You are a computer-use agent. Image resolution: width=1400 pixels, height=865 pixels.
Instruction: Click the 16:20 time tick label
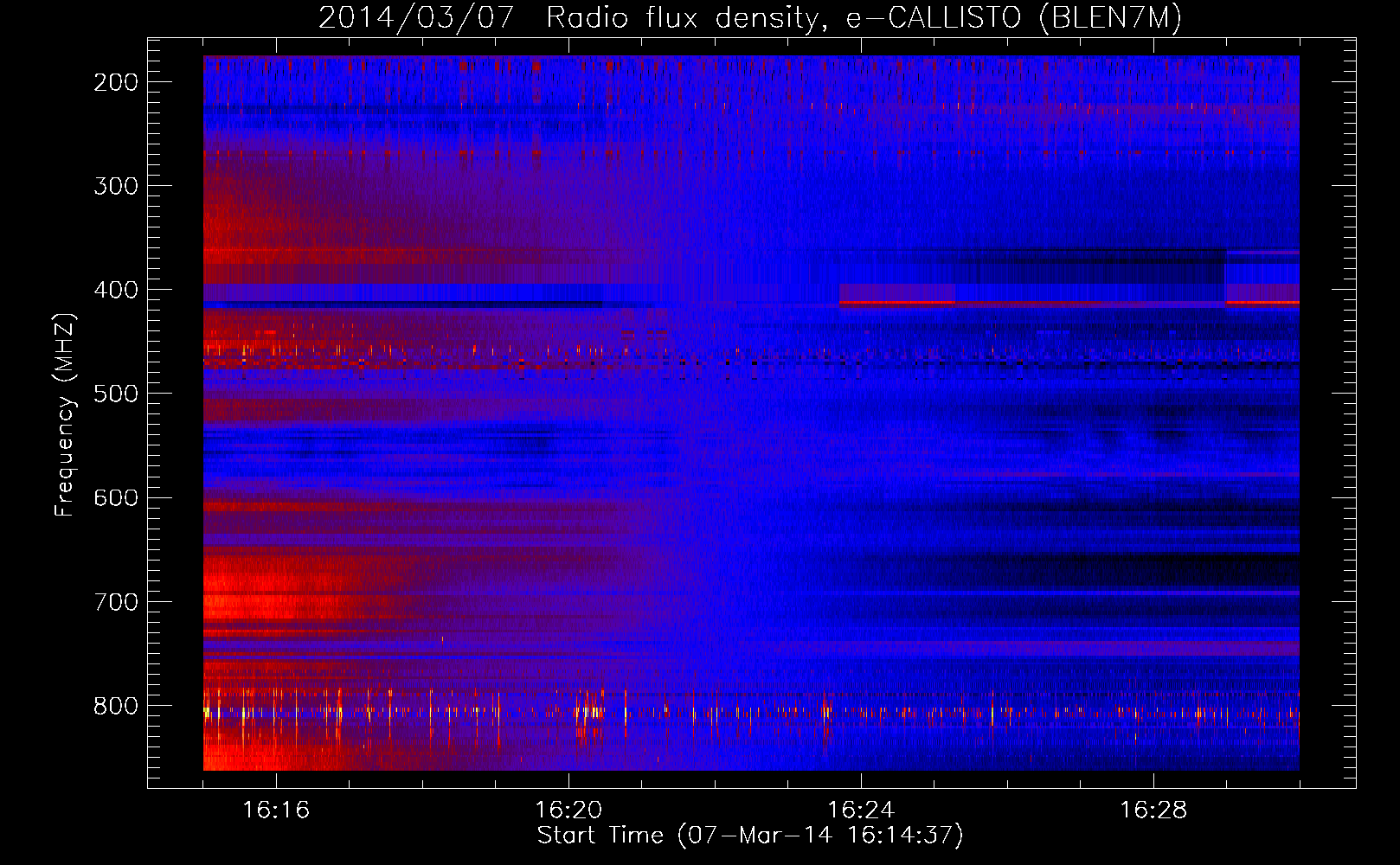pyautogui.click(x=568, y=811)
